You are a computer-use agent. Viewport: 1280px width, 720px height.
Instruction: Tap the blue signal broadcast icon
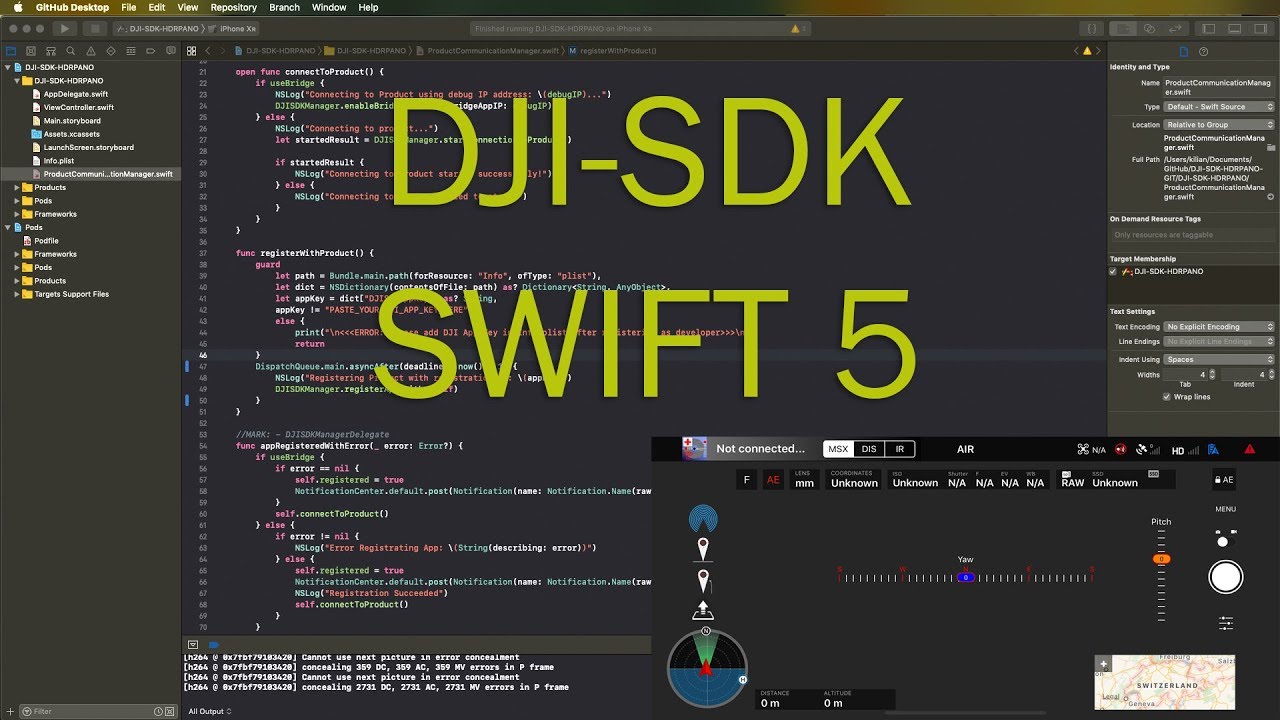point(703,518)
